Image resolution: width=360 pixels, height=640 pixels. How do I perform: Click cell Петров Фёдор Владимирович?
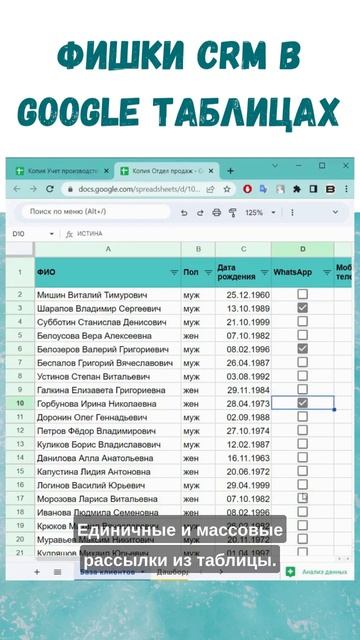click(108, 431)
